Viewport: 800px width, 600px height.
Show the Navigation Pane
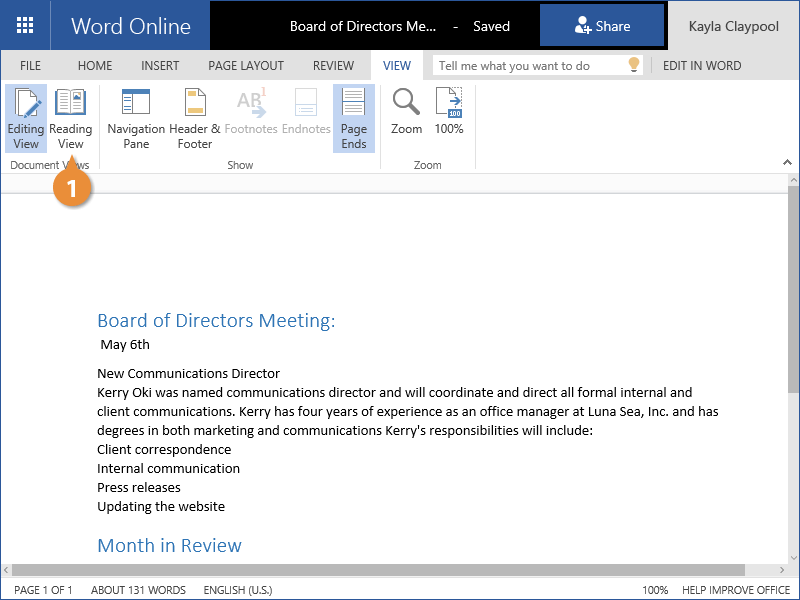click(136, 118)
